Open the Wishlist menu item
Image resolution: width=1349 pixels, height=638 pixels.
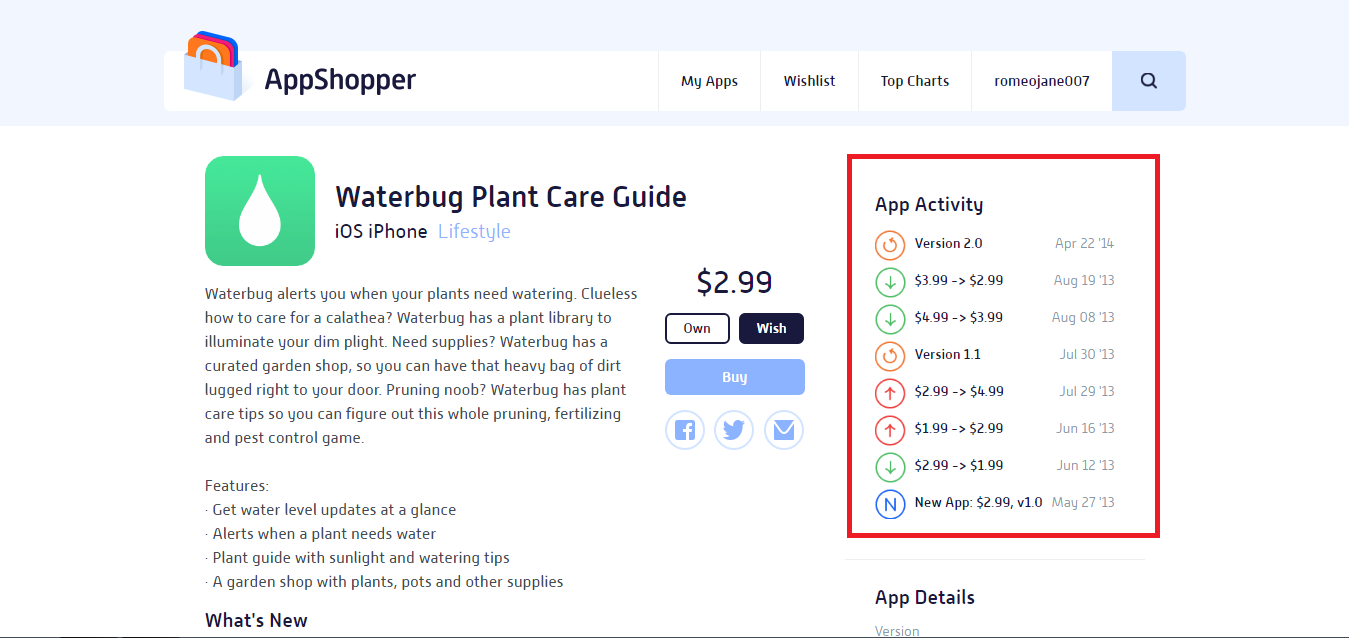tap(809, 80)
